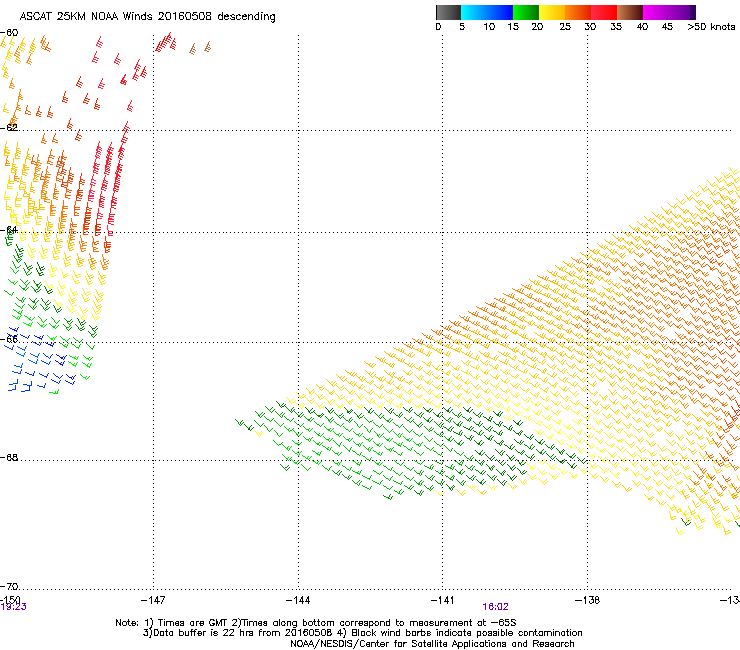Click the yellow 20-25 knots color segment
This screenshot has height=650, width=740.
[552, 12]
